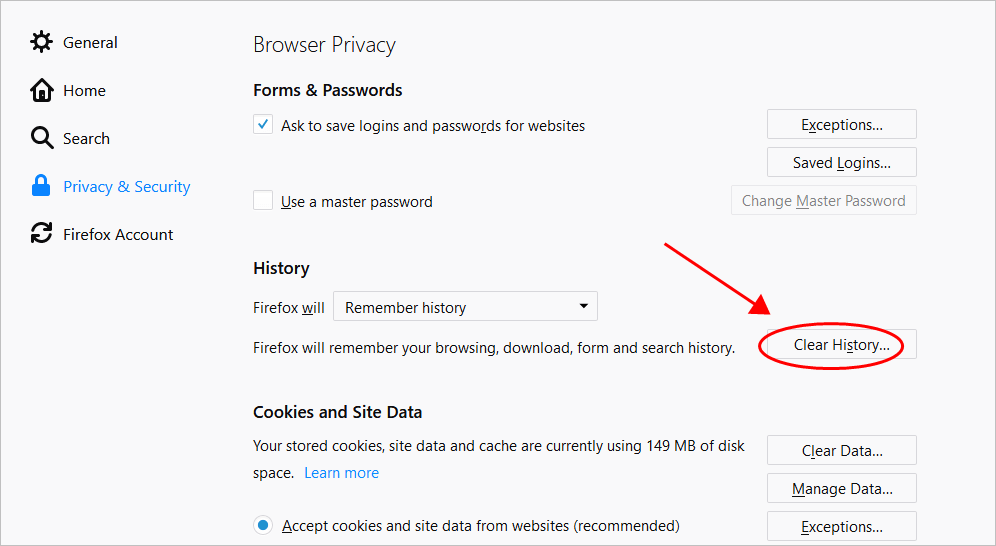This screenshot has height=546, width=996.
Task: Click the history dropdown arrow
Action: (x=583, y=306)
